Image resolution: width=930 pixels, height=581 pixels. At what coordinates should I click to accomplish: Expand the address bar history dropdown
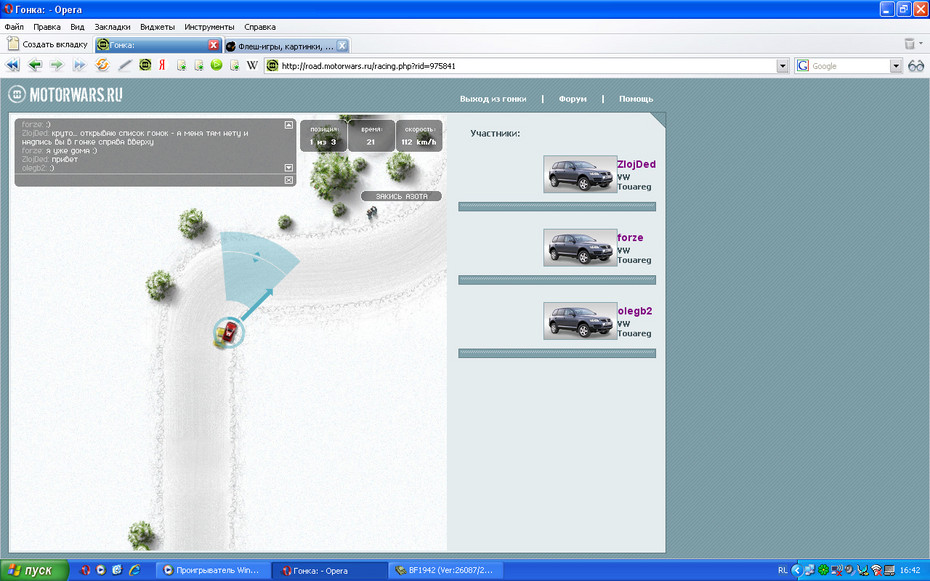pyautogui.click(x=783, y=66)
